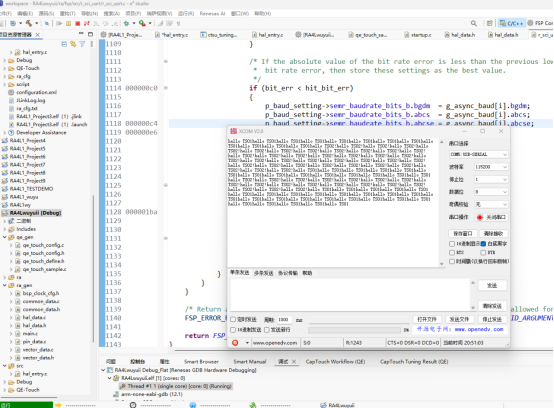Screen dimensions: 554x408
Task: Switch to the startup.c editor tab
Action: click(x=418, y=35)
